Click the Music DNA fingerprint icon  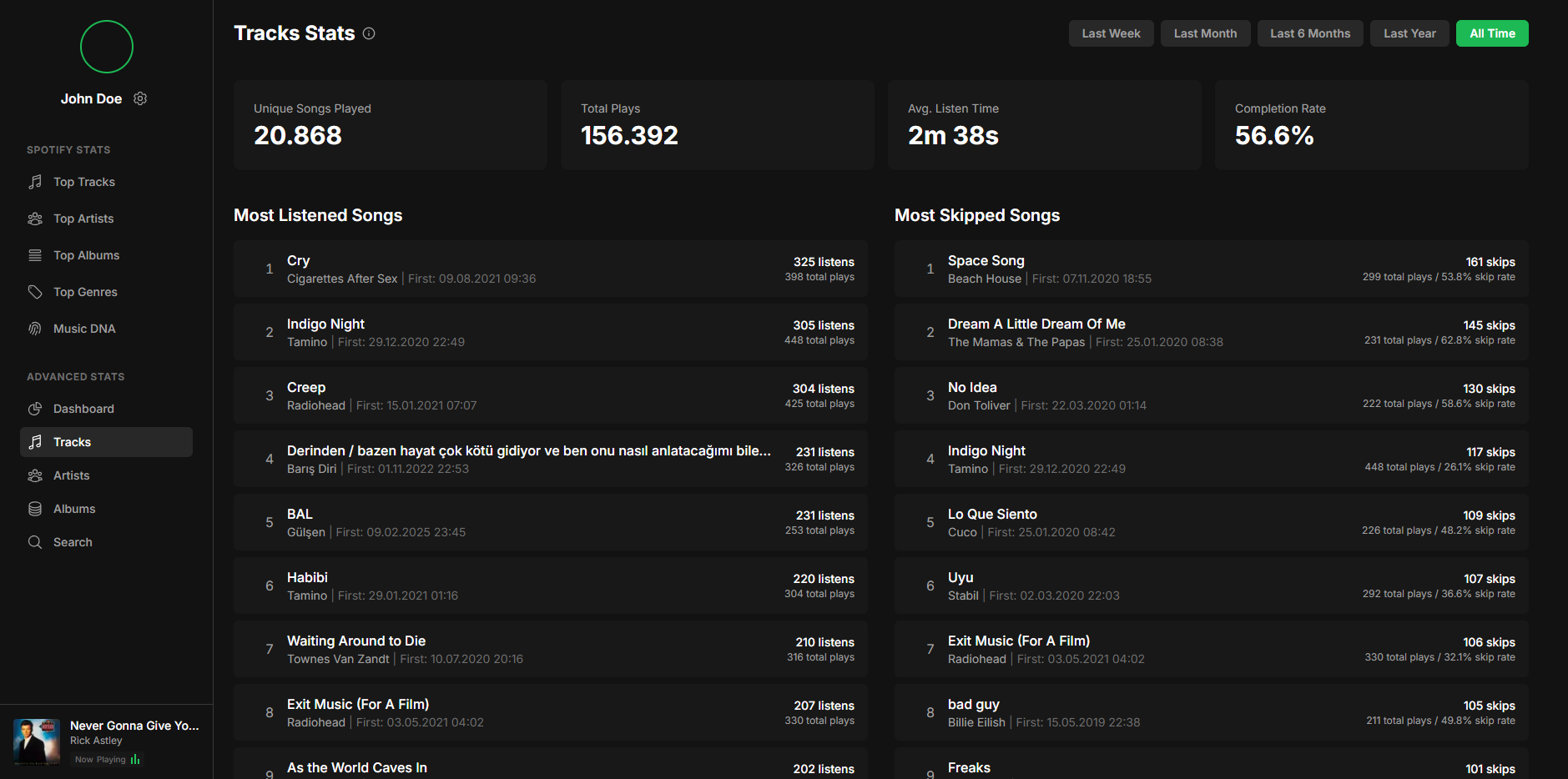click(35, 329)
